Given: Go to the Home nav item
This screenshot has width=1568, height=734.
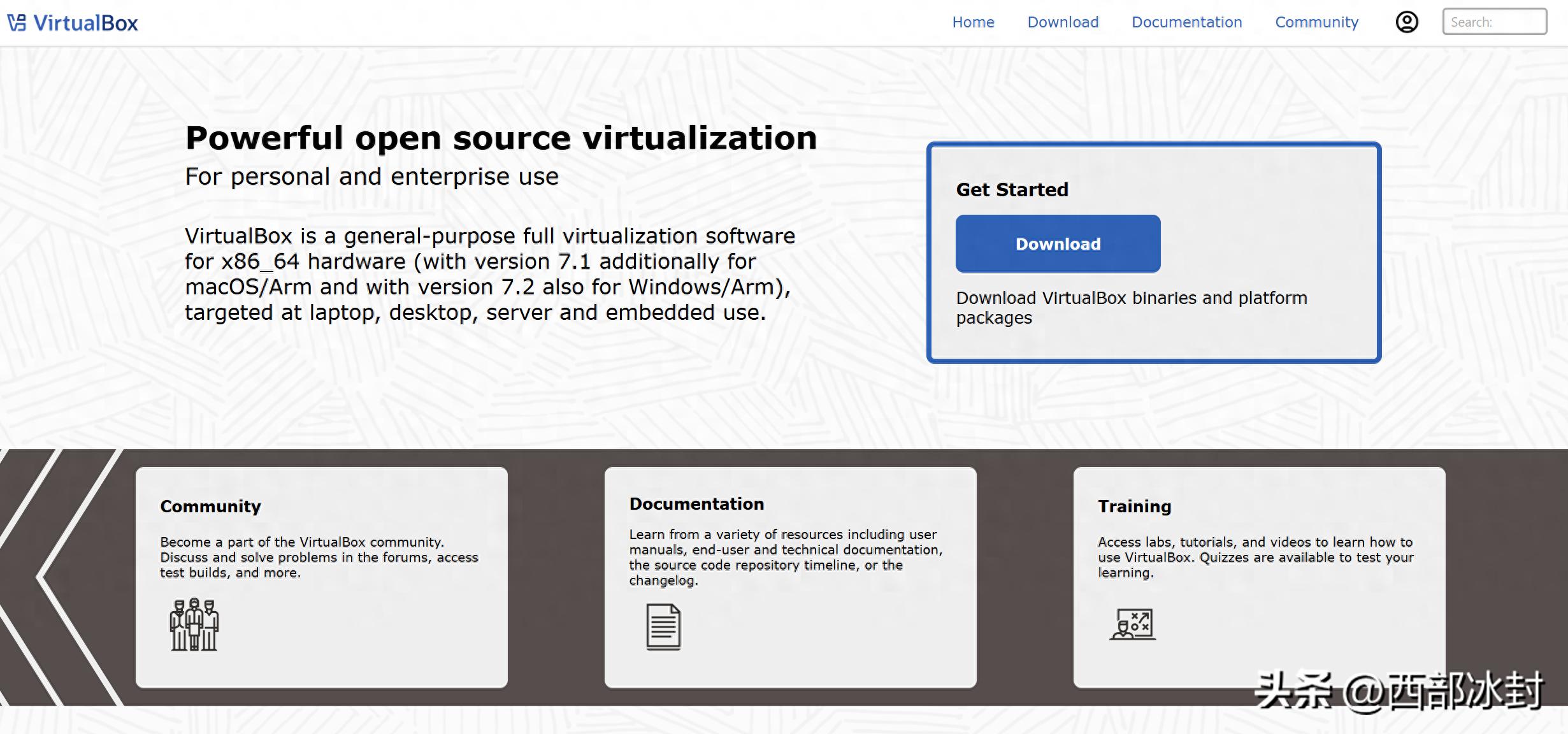Looking at the screenshot, I should pyautogui.click(x=973, y=22).
